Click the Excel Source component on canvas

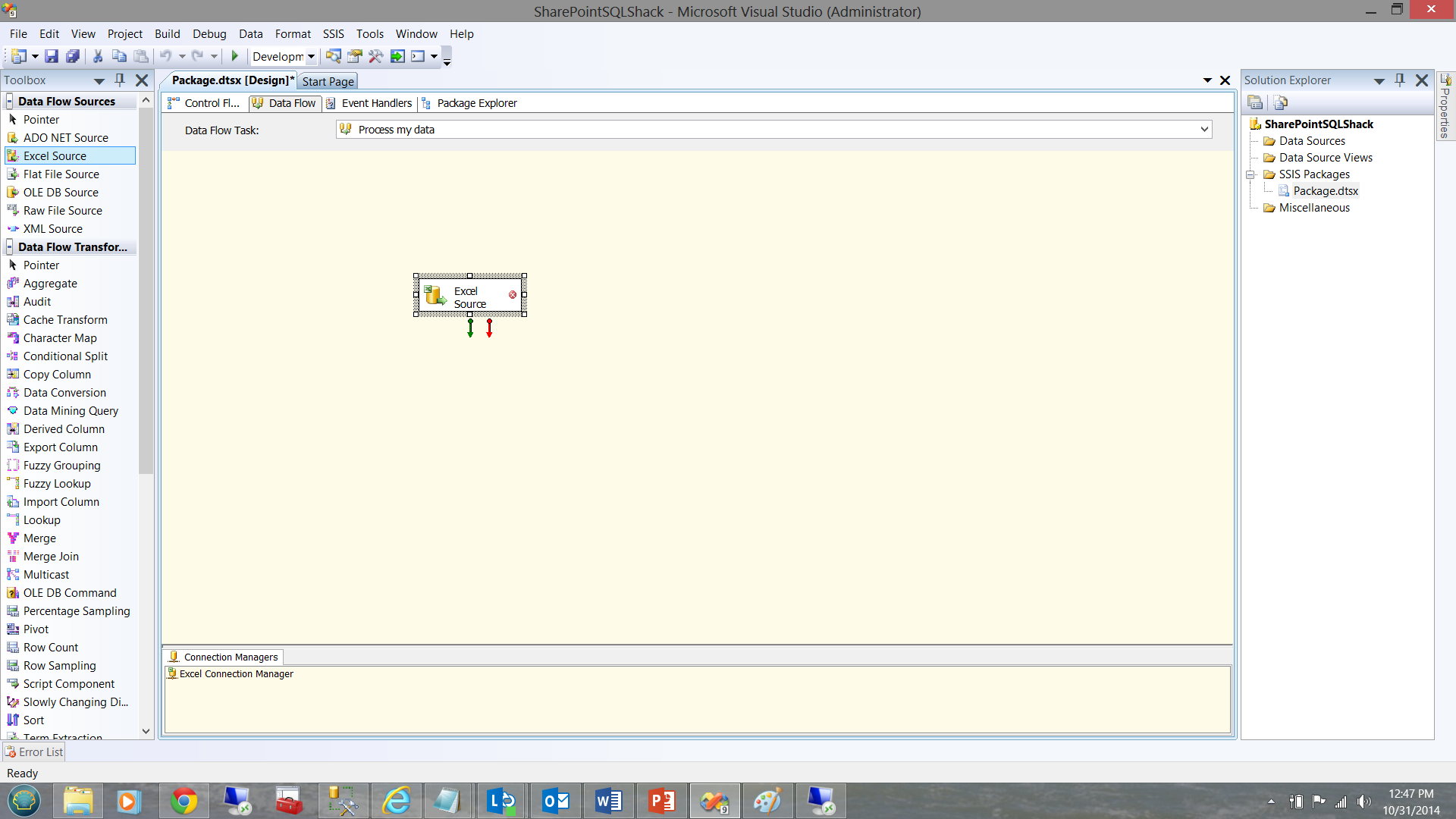coord(469,297)
